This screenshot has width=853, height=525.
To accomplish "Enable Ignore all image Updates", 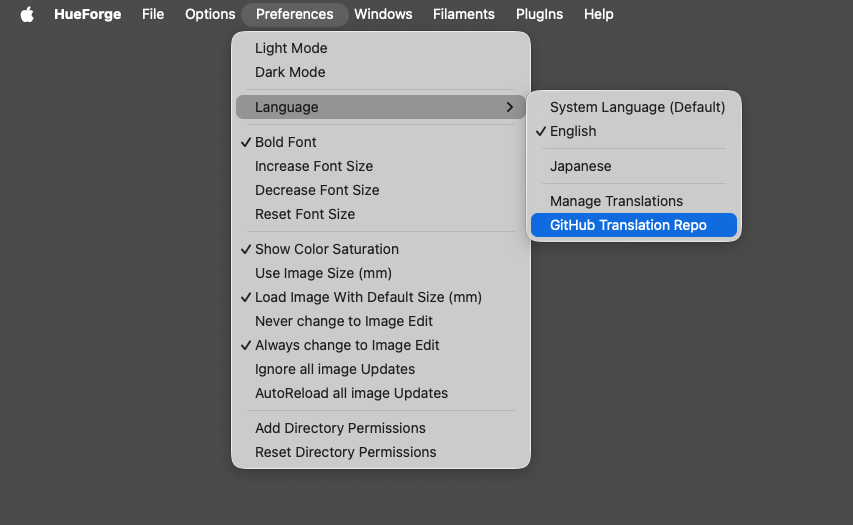I will (x=381, y=369).
